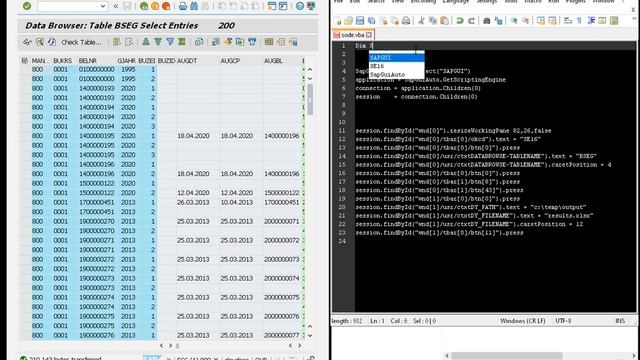Click the Check Table... button
640x360 pixels.
click(81, 42)
